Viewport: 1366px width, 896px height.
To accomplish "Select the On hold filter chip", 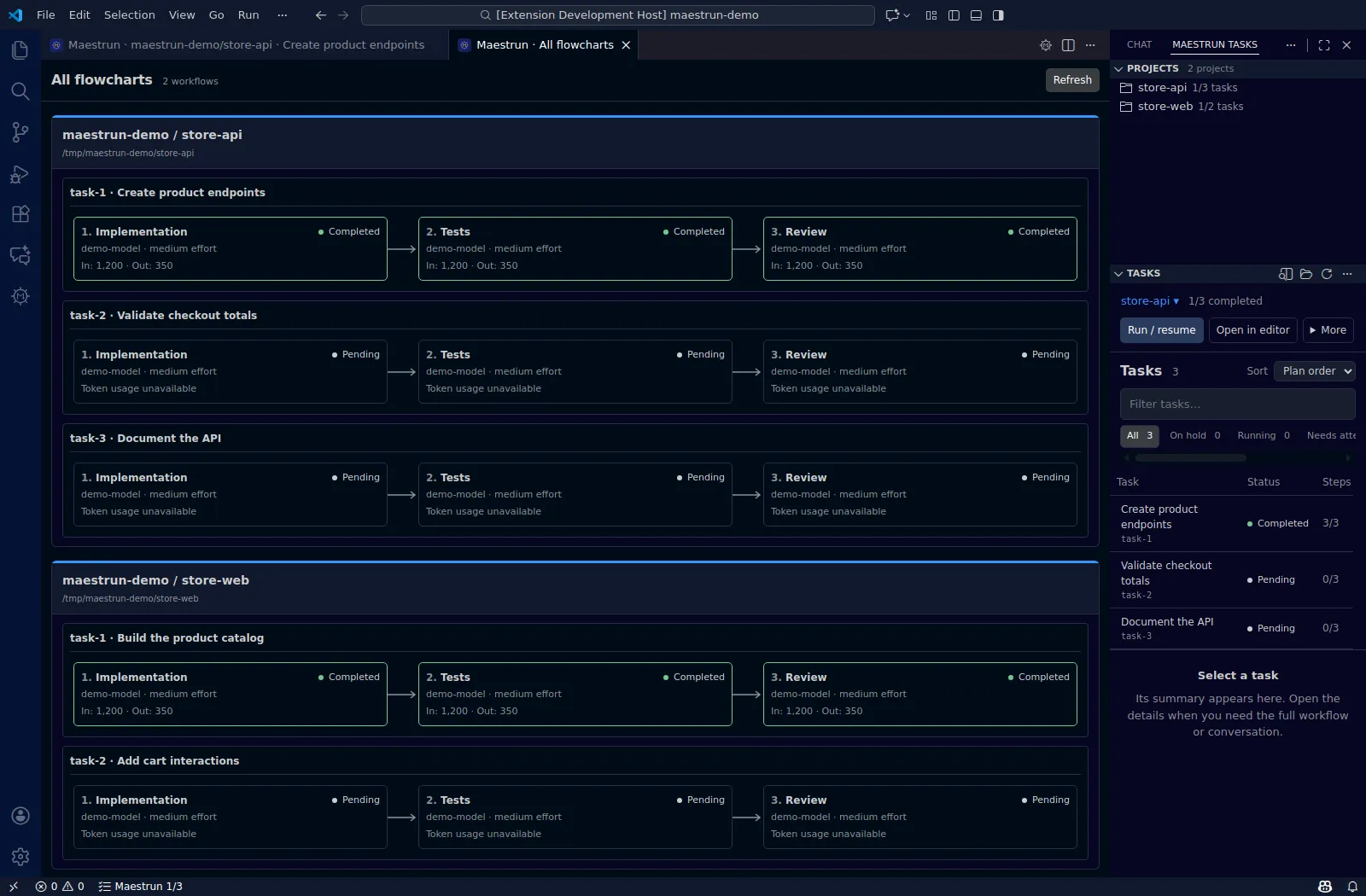I will click(x=1194, y=436).
